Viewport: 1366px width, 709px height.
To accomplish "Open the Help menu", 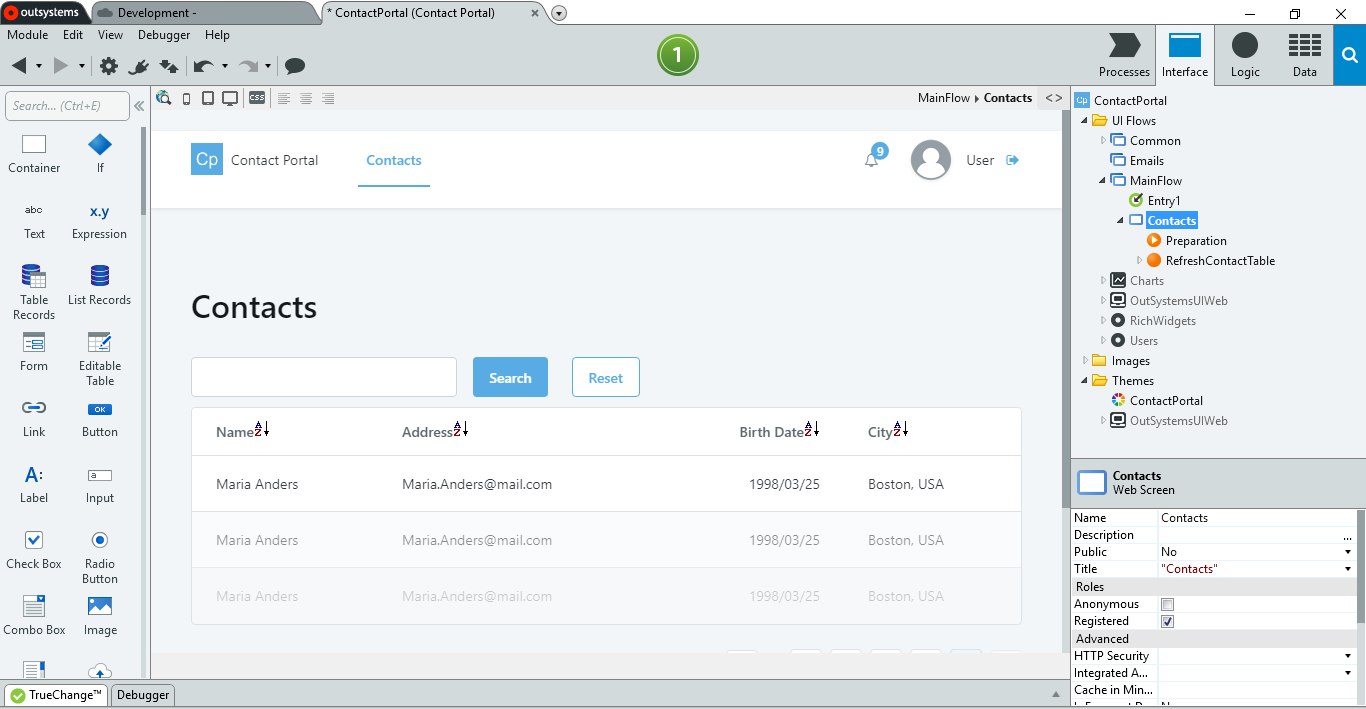I will click(217, 35).
